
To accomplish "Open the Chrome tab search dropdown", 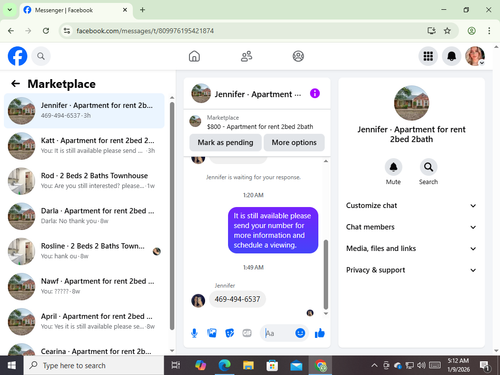I will coord(10,10).
